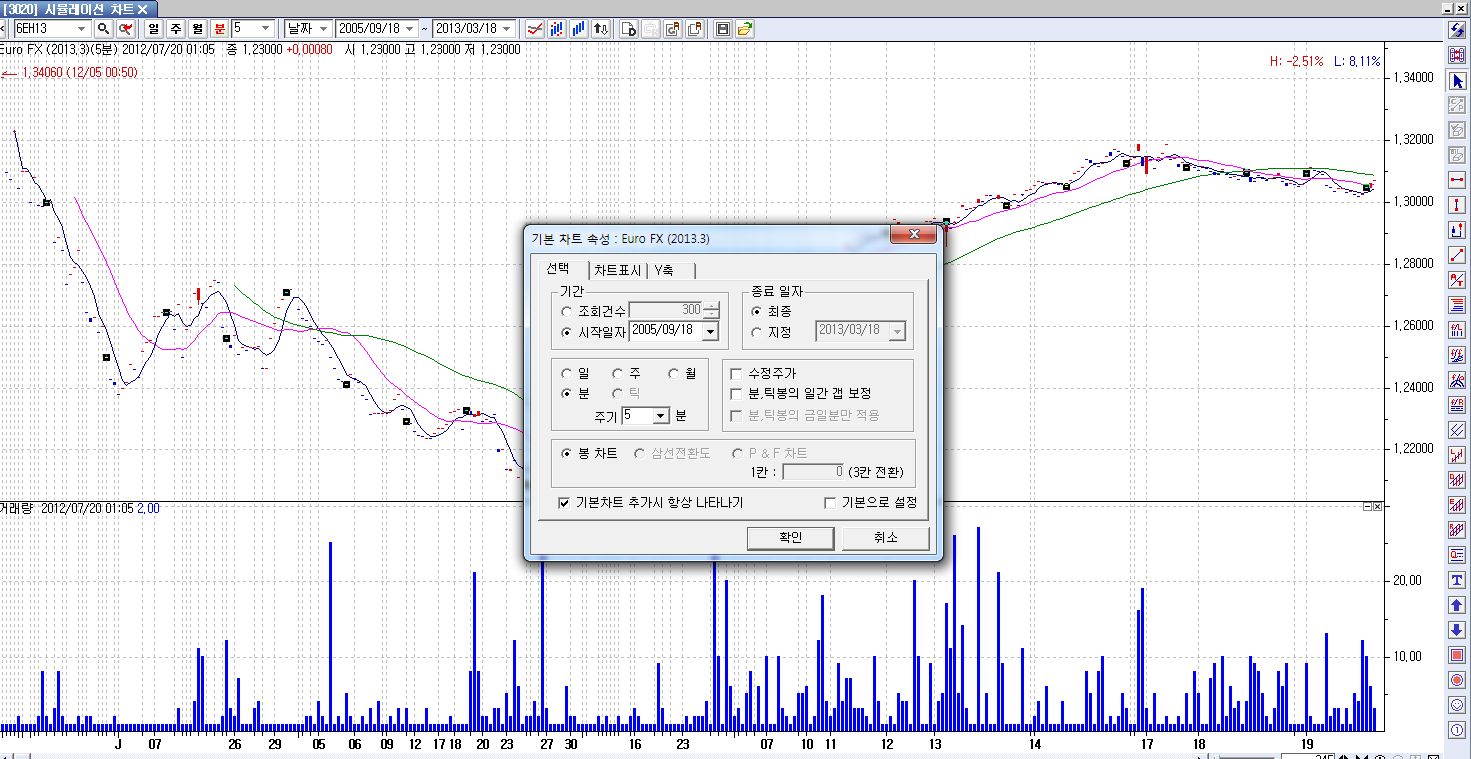Open the yellow folder toolbar icon
1471x759 pixels.
click(745, 29)
